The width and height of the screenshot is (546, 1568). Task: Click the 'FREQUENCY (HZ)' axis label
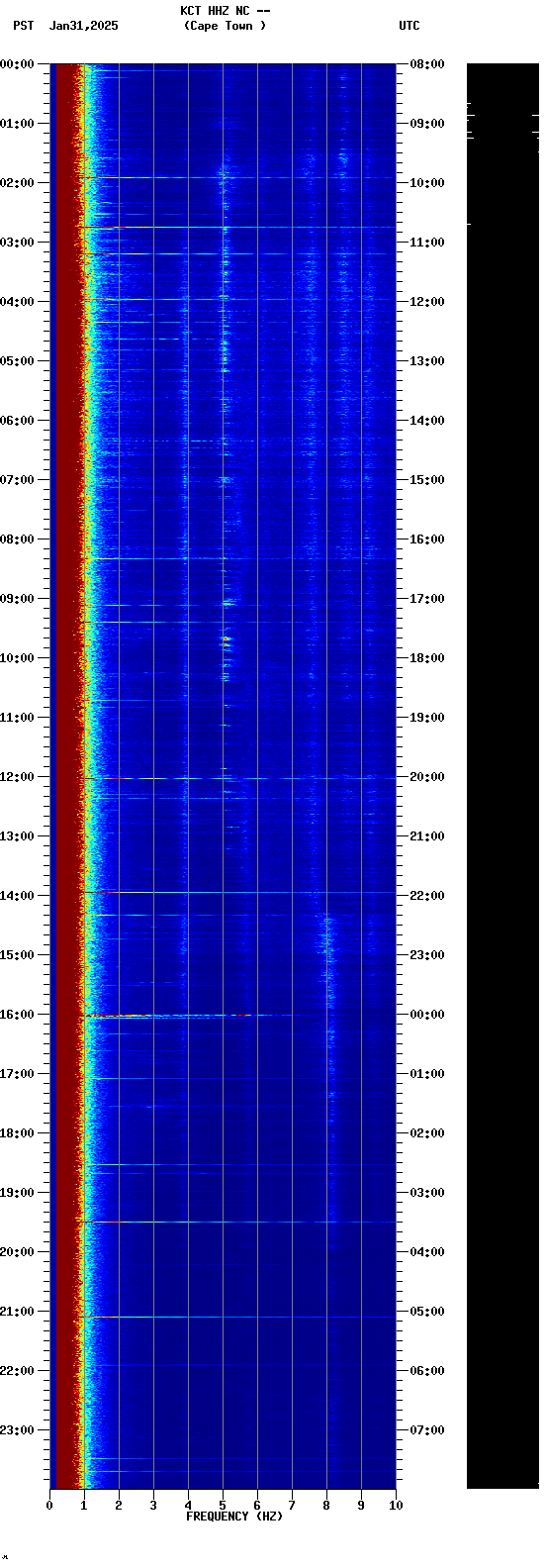[234, 1517]
